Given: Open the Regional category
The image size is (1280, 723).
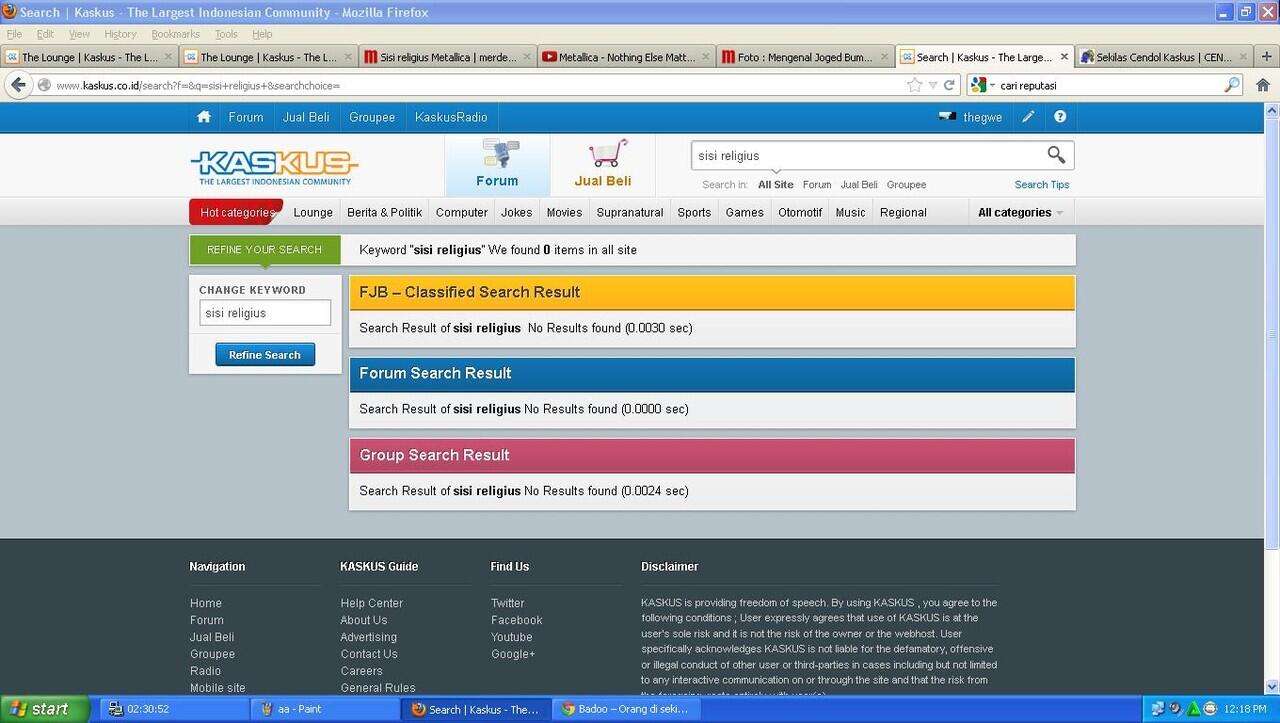Looking at the screenshot, I should (903, 212).
